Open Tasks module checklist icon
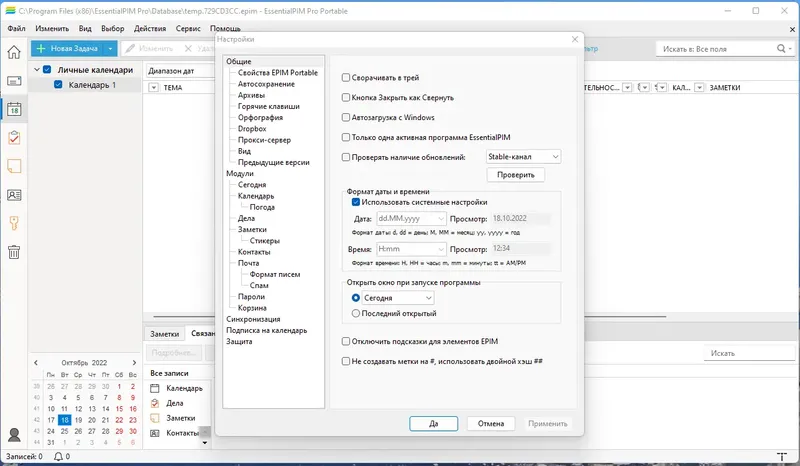 14,137
